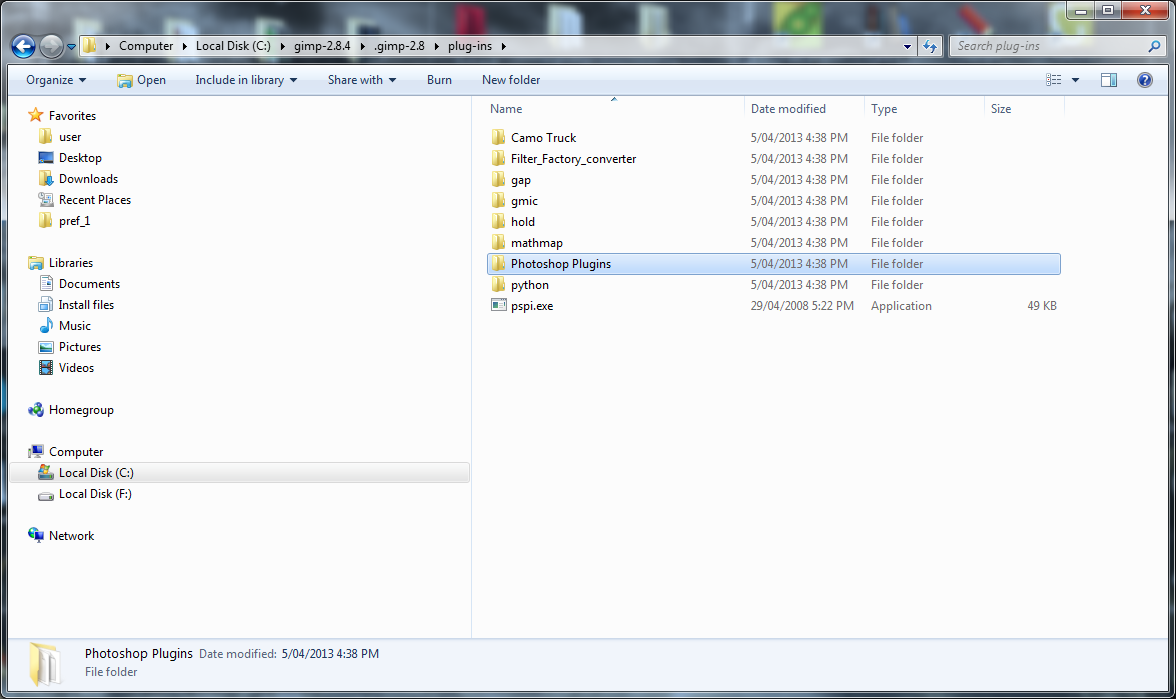
Task: Open the Install files library
Action: (x=86, y=304)
